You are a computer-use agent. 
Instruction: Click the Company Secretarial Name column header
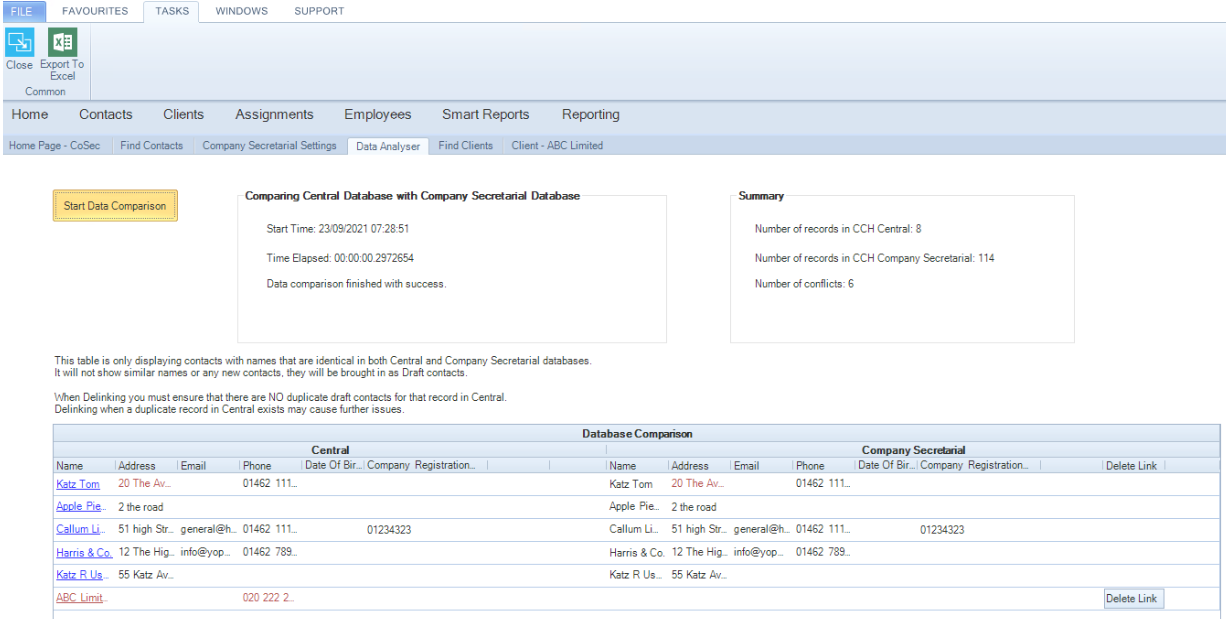637,466
